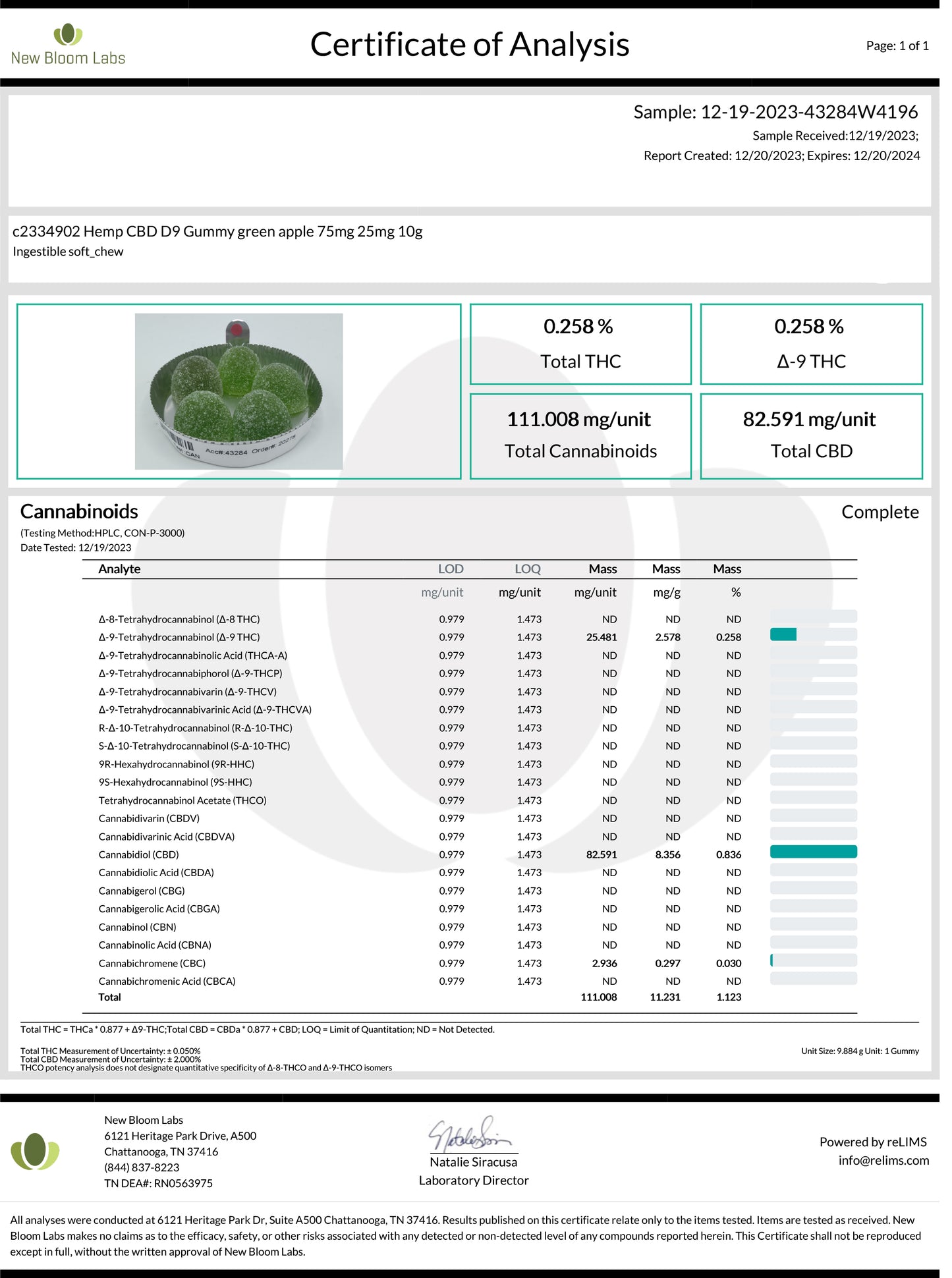
Task: Click the 1.123 total percent value
Action: [729, 997]
